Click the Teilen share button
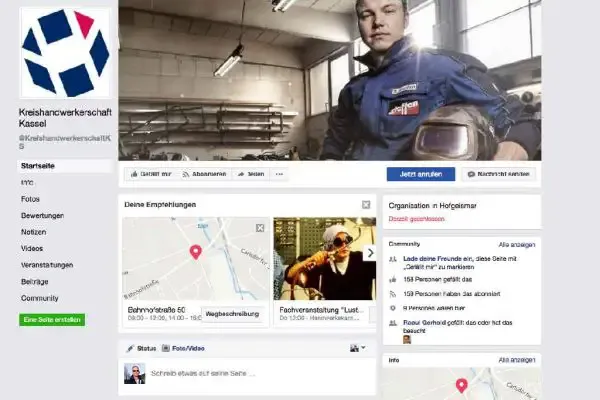 tap(251, 174)
